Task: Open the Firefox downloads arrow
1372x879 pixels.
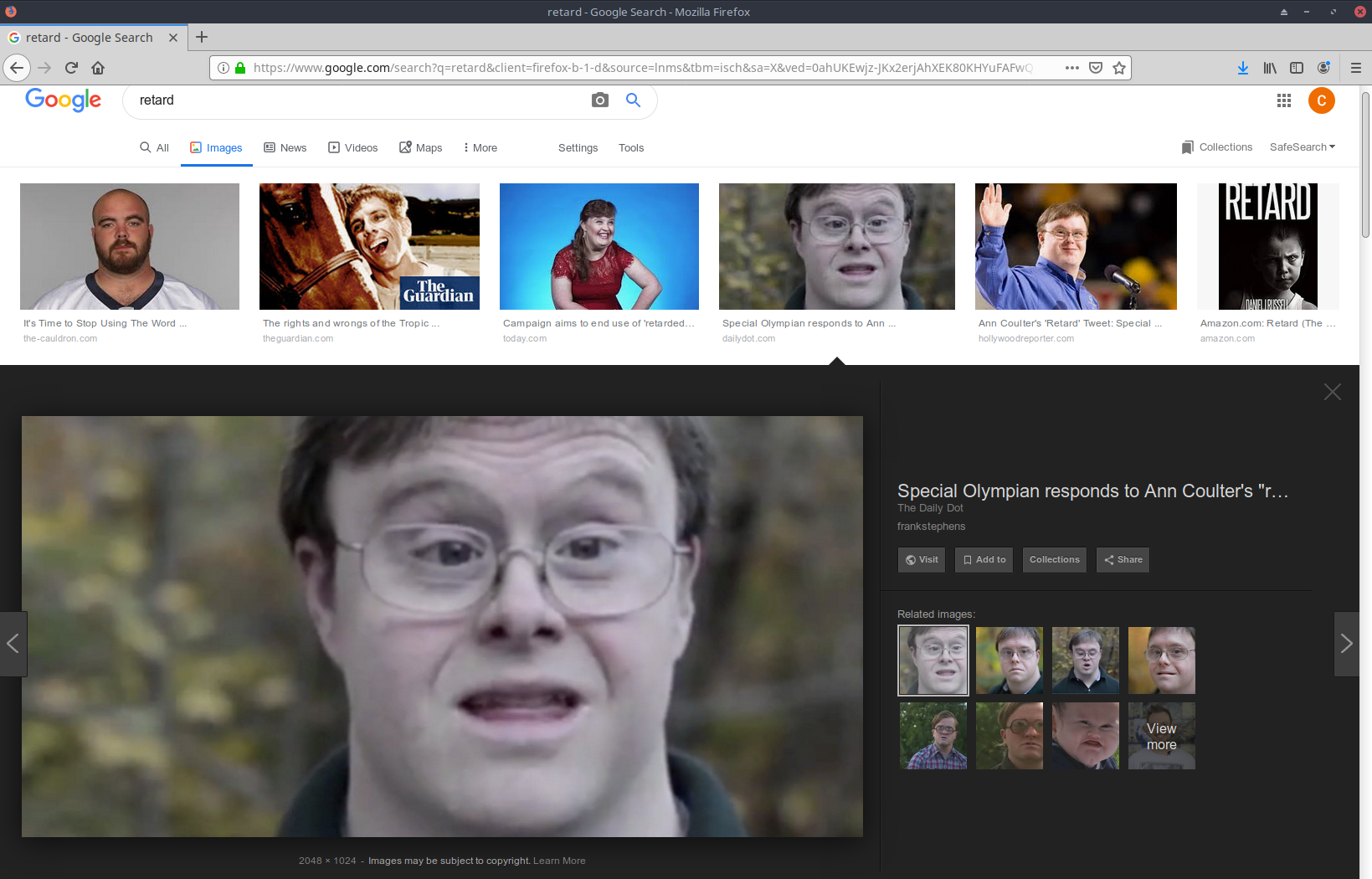Action: click(x=1243, y=68)
